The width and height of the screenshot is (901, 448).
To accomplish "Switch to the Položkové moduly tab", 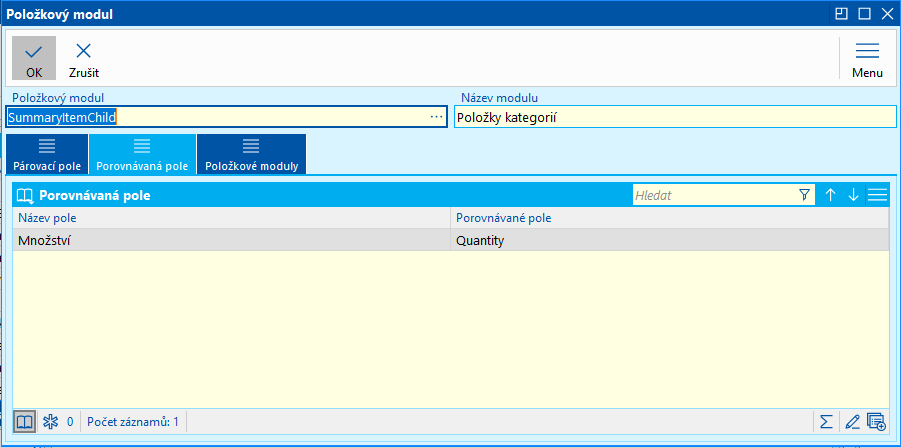I will (251, 154).
